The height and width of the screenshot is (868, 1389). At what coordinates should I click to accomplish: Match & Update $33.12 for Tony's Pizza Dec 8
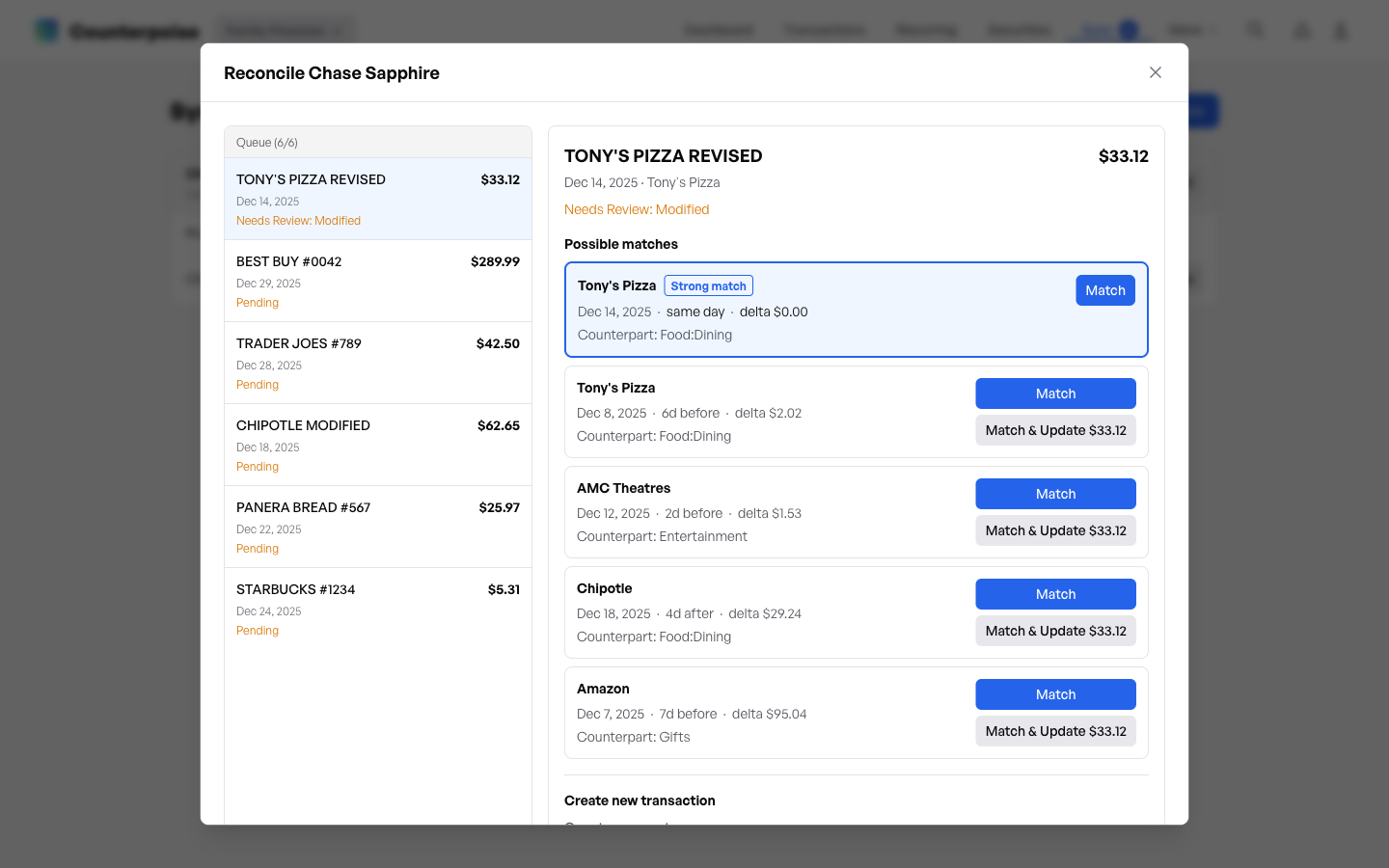coord(1055,430)
